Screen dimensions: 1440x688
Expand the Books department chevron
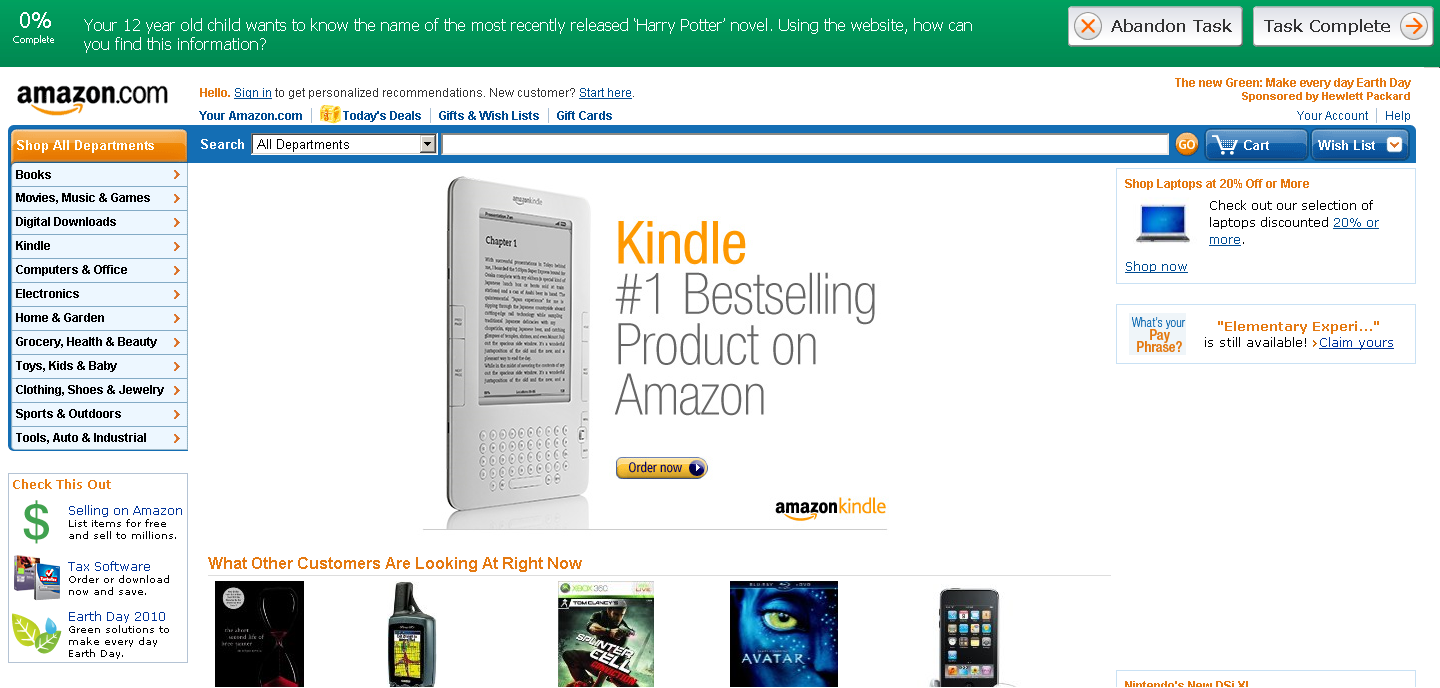(x=176, y=175)
